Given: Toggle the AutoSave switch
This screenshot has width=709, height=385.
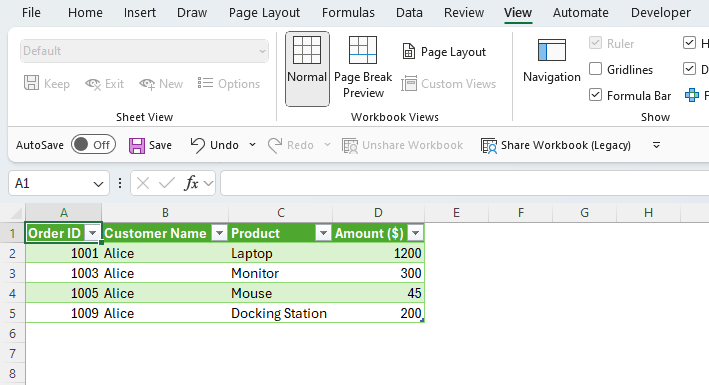Looking at the screenshot, I should (94, 145).
